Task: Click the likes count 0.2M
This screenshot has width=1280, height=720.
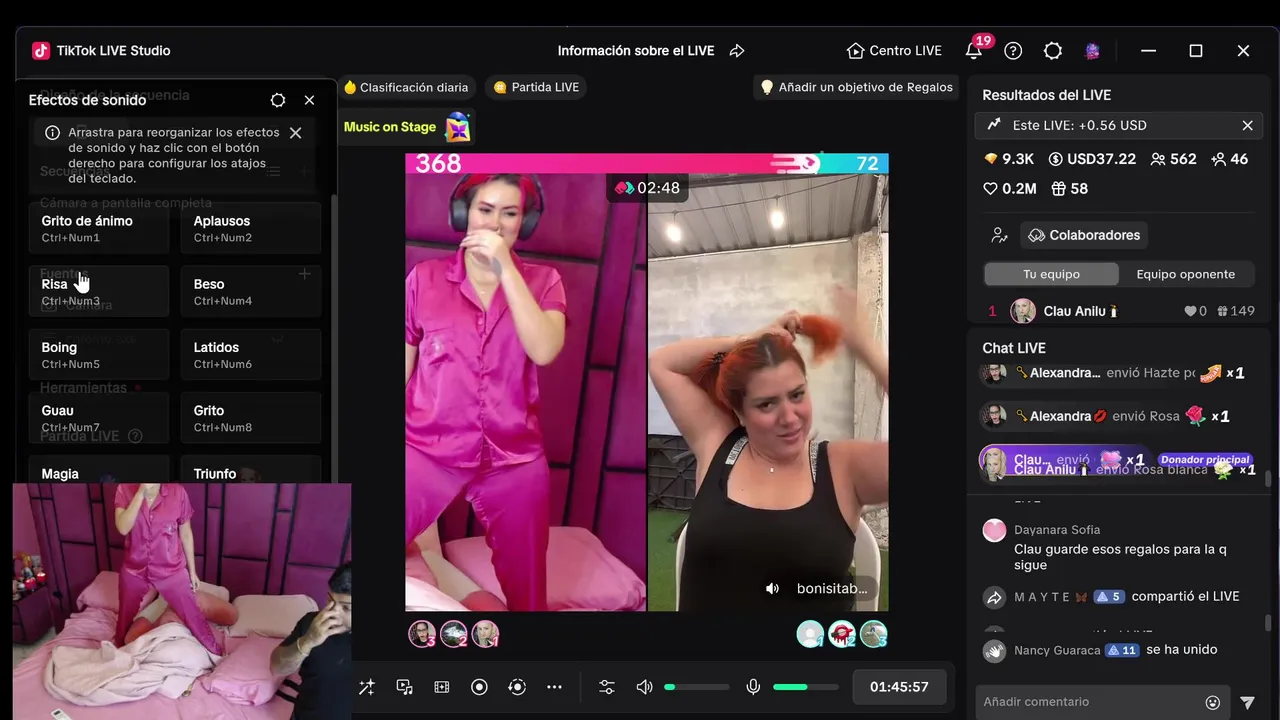Action: click(1009, 189)
